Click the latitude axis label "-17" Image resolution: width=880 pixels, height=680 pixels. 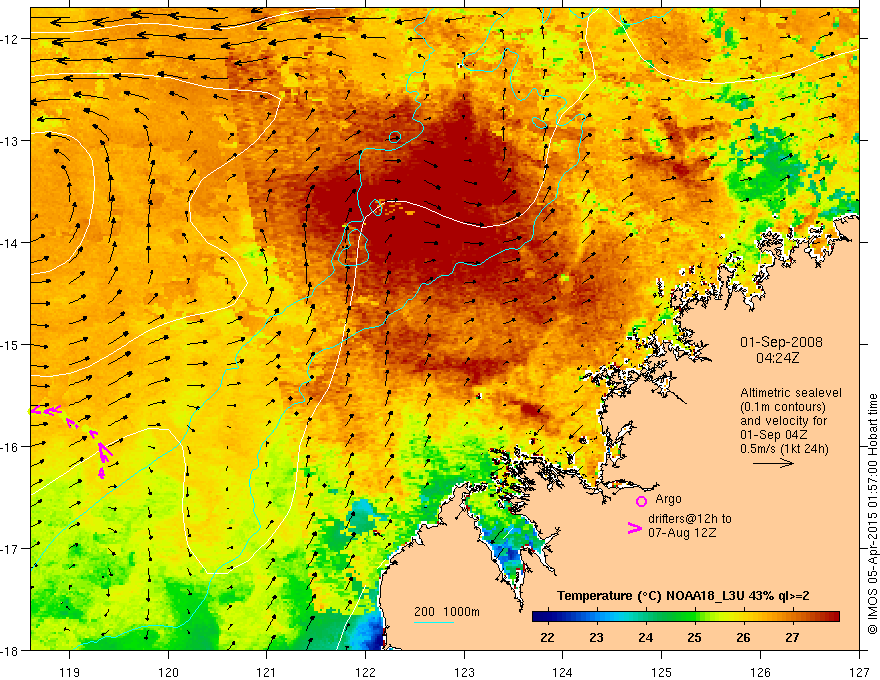click(10, 549)
